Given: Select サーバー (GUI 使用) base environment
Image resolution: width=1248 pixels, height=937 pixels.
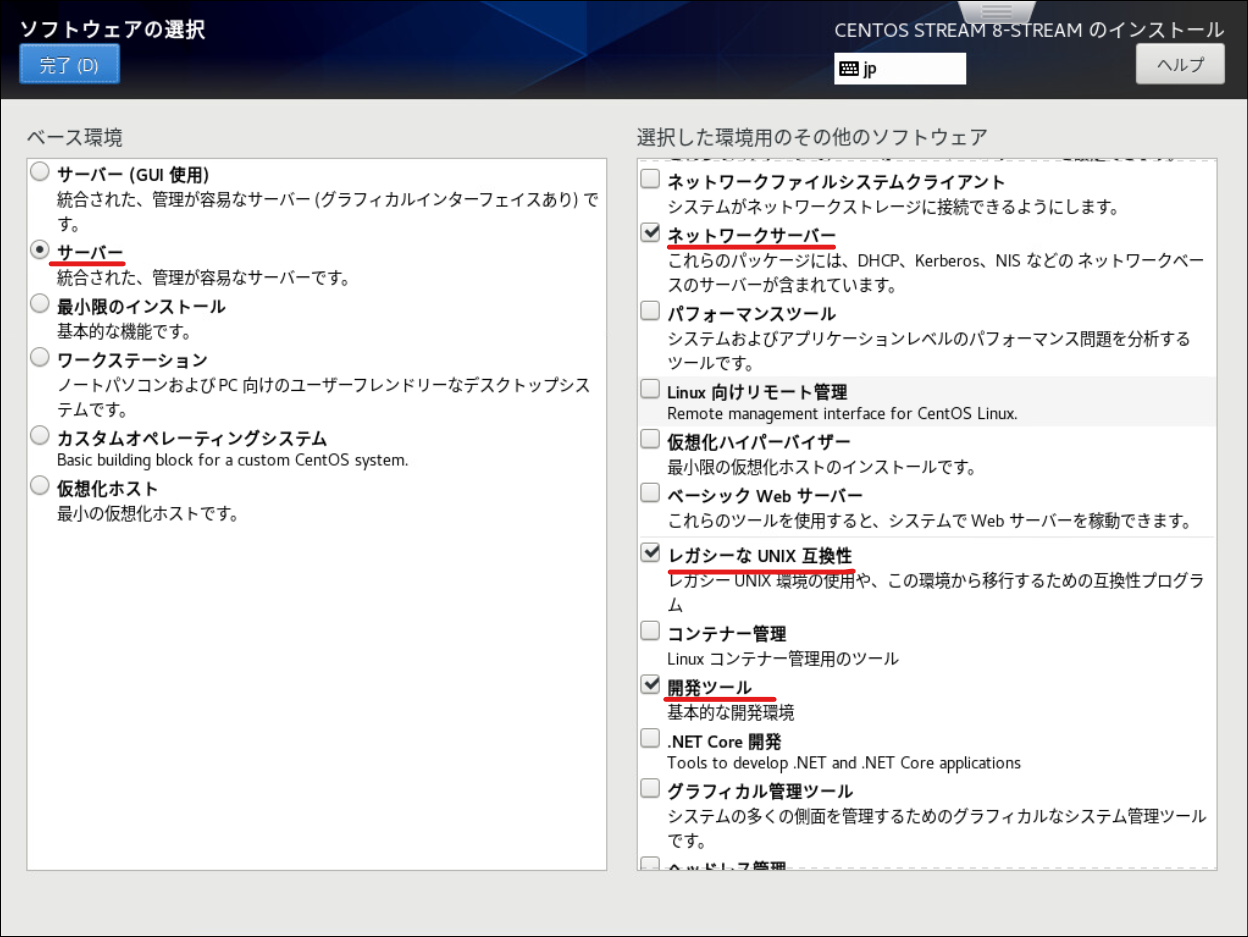Looking at the screenshot, I should pos(40,172).
